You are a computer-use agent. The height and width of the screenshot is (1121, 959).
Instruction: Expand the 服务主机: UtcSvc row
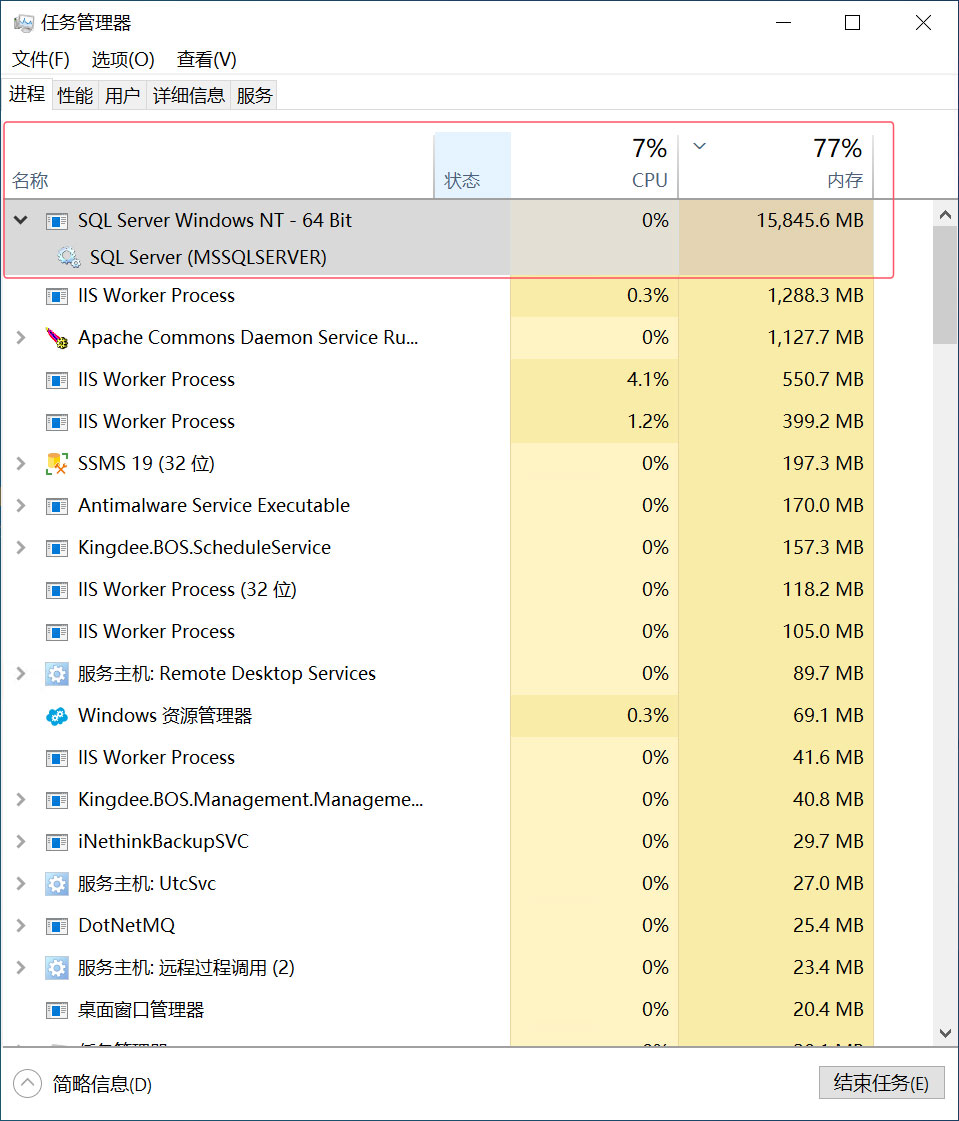coord(21,884)
